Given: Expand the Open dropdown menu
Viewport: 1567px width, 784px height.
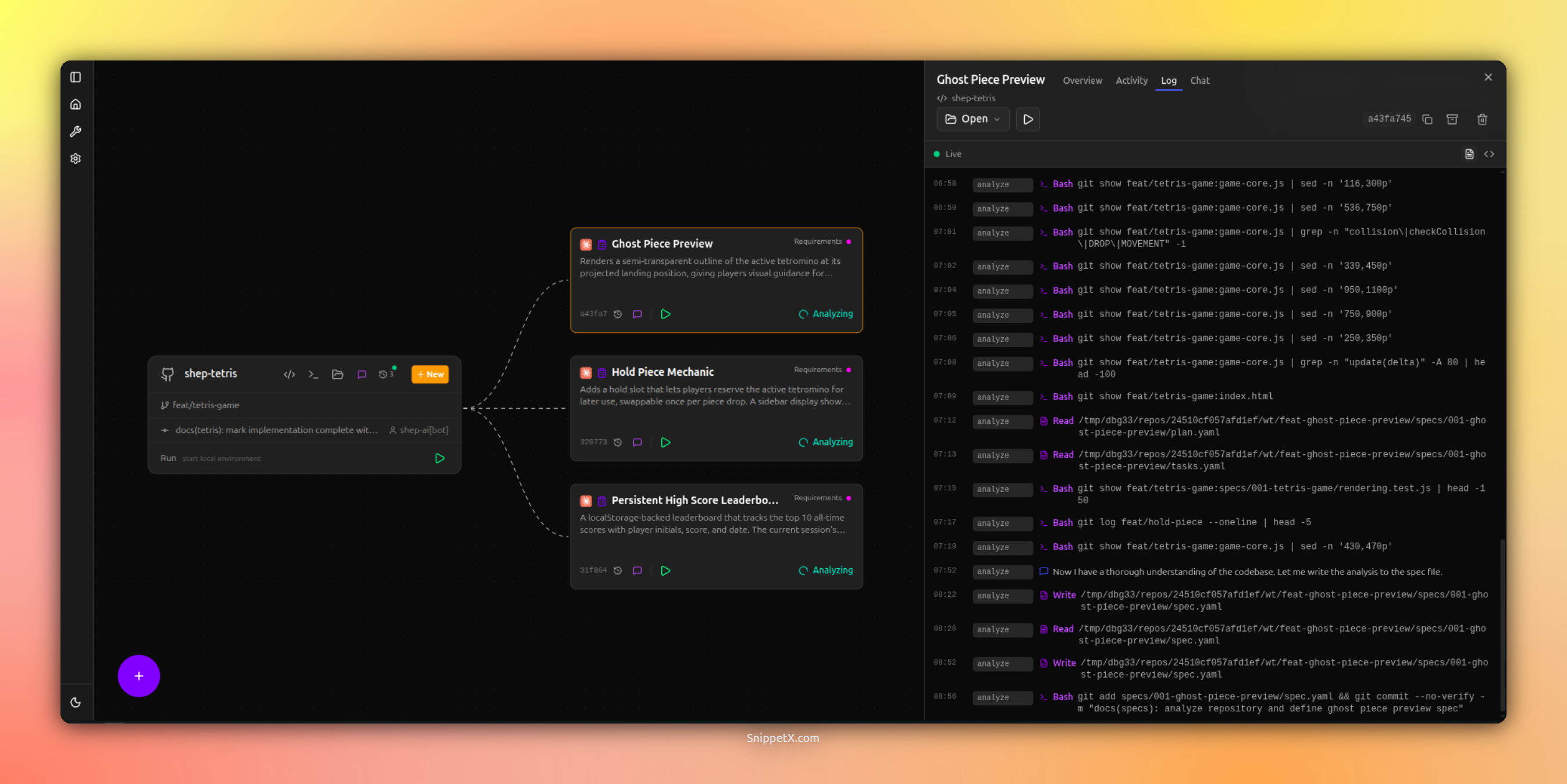Looking at the screenshot, I should (973, 119).
